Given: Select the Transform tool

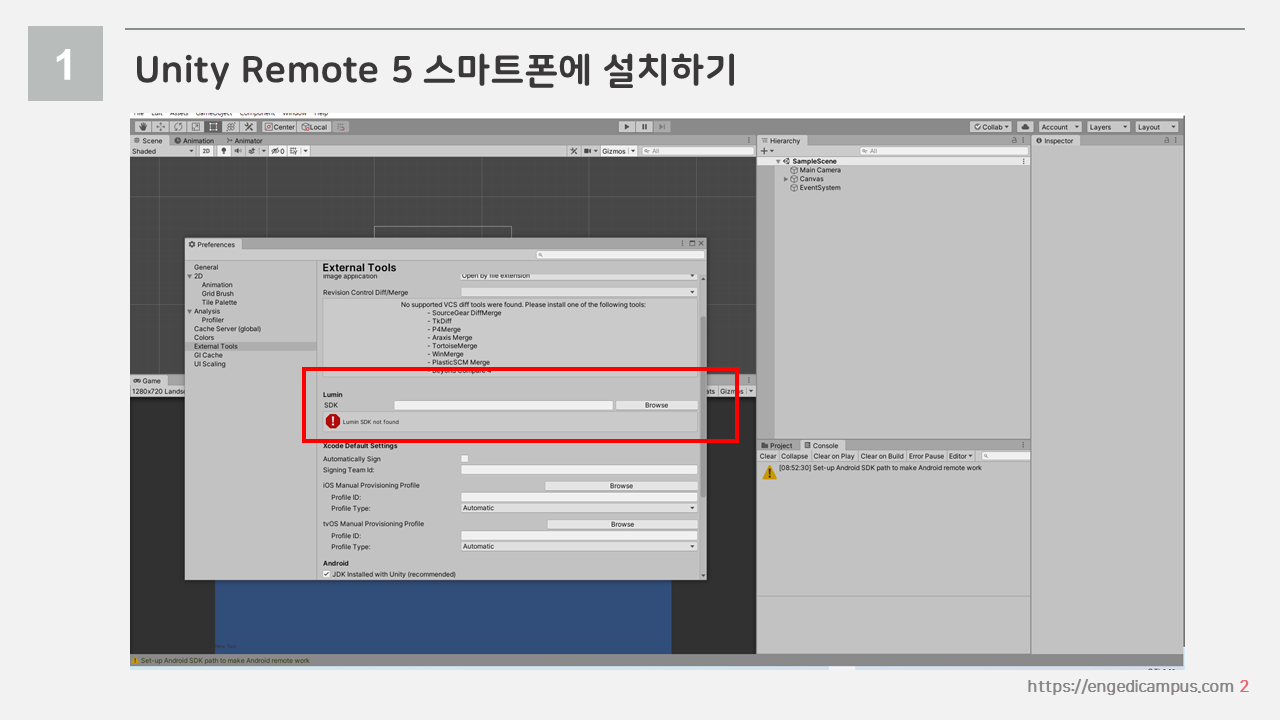Looking at the screenshot, I should click(x=230, y=127).
